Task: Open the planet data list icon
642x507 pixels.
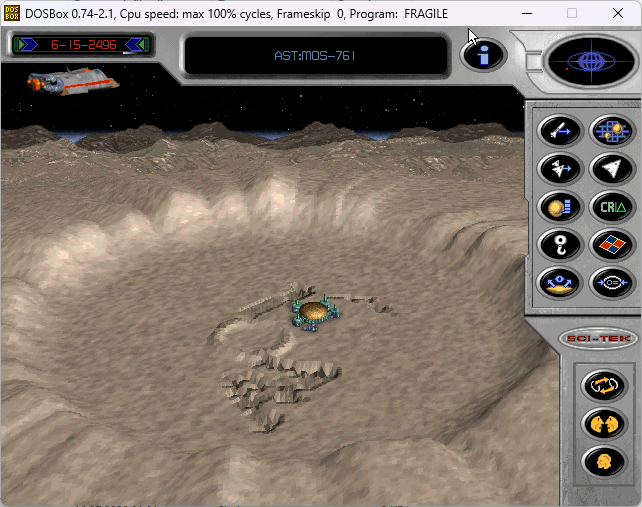Action: click(560, 207)
